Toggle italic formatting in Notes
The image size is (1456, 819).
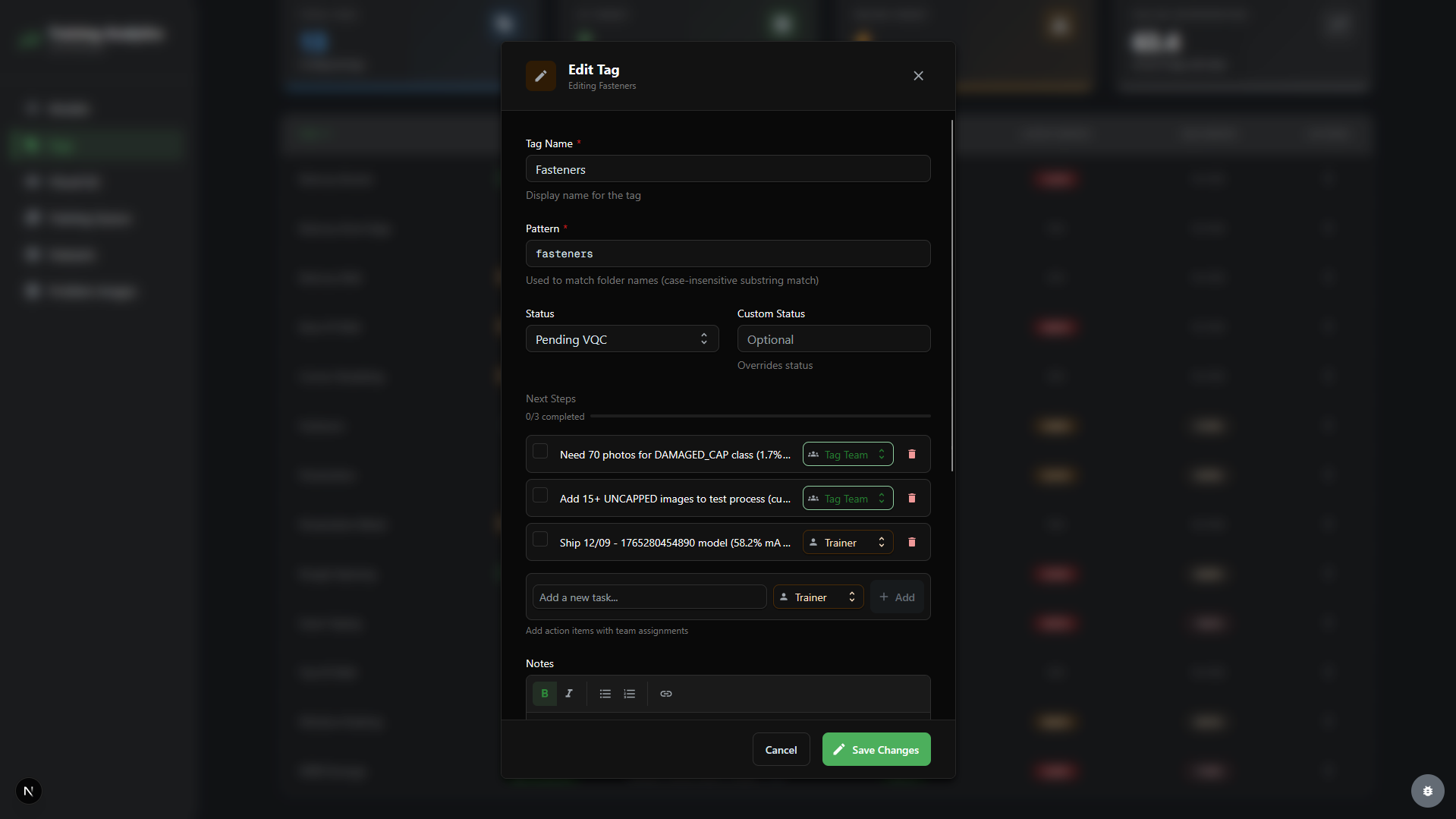point(569,694)
